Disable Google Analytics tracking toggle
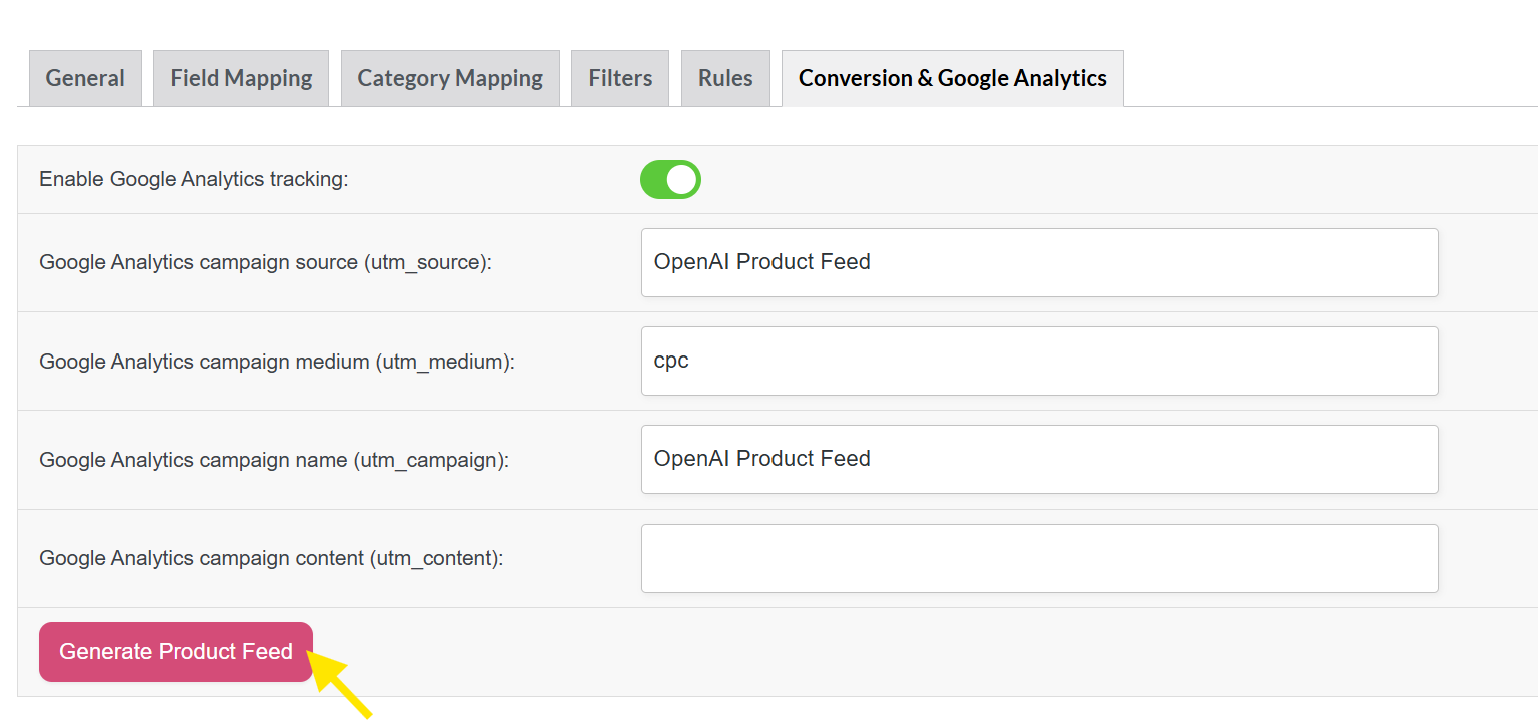The height and width of the screenshot is (720, 1538). click(x=670, y=180)
